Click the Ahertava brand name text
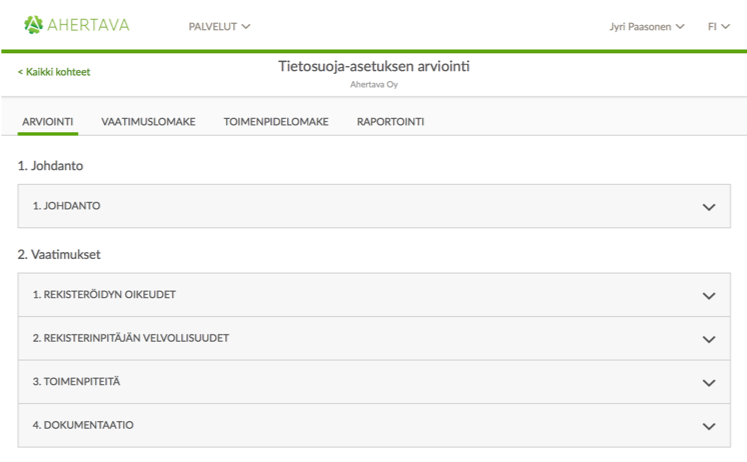 tap(89, 25)
